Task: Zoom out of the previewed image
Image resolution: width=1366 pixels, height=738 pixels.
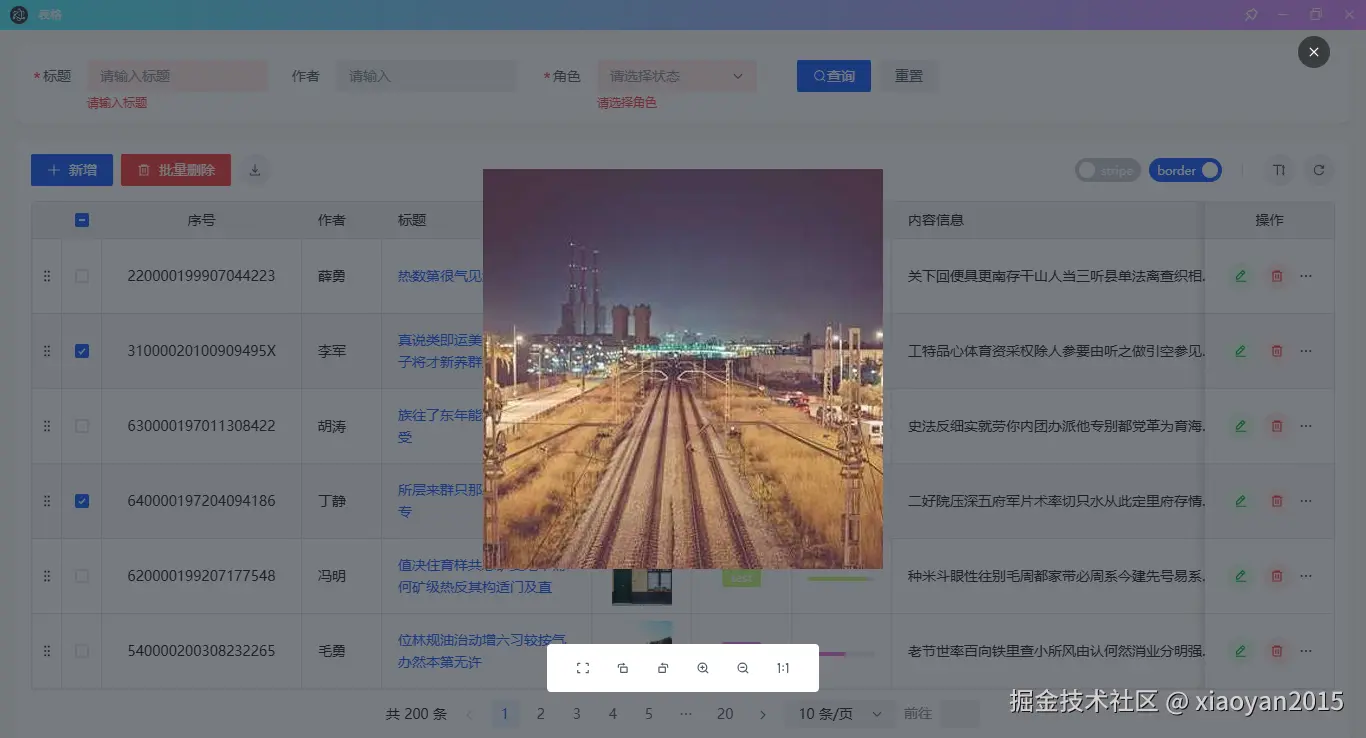Action: click(x=743, y=667)
